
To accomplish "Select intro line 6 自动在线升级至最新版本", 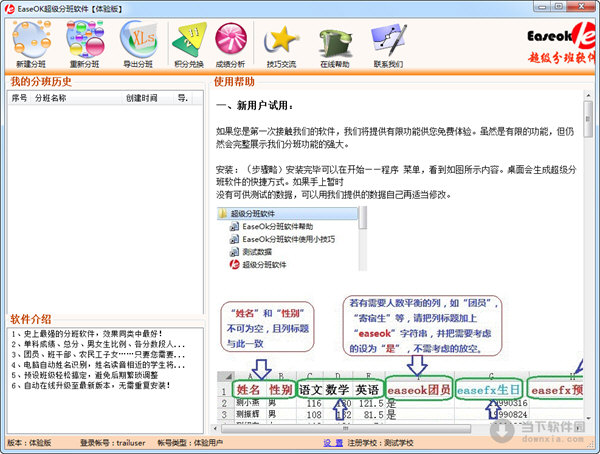I will (x=91, y=385).
